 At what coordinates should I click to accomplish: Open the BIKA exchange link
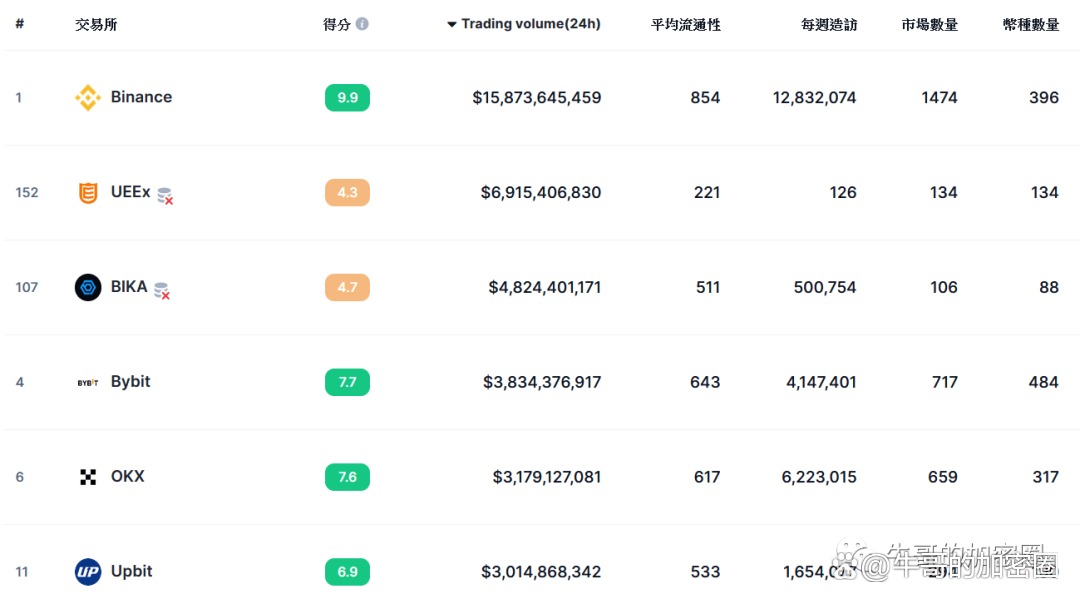(x=129, y=287)
